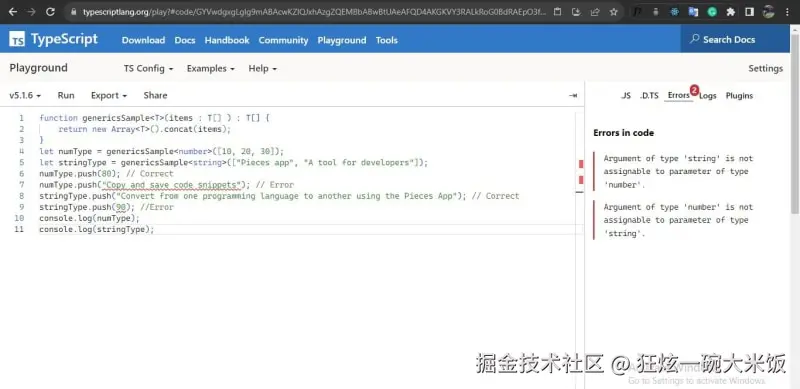
Task: Switch to the Logs tab
Action: point(708,96)
